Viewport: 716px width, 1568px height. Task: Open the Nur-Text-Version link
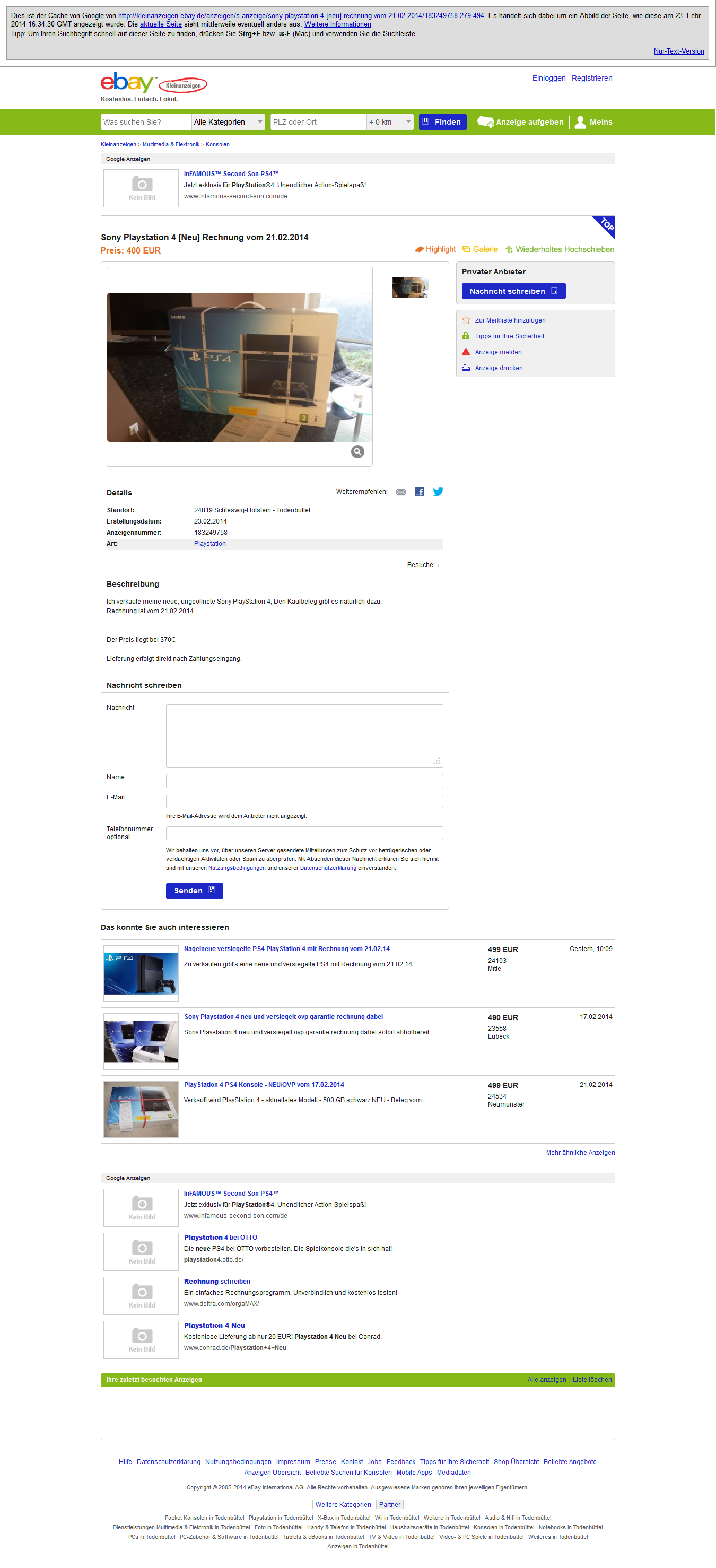(679, 51)
